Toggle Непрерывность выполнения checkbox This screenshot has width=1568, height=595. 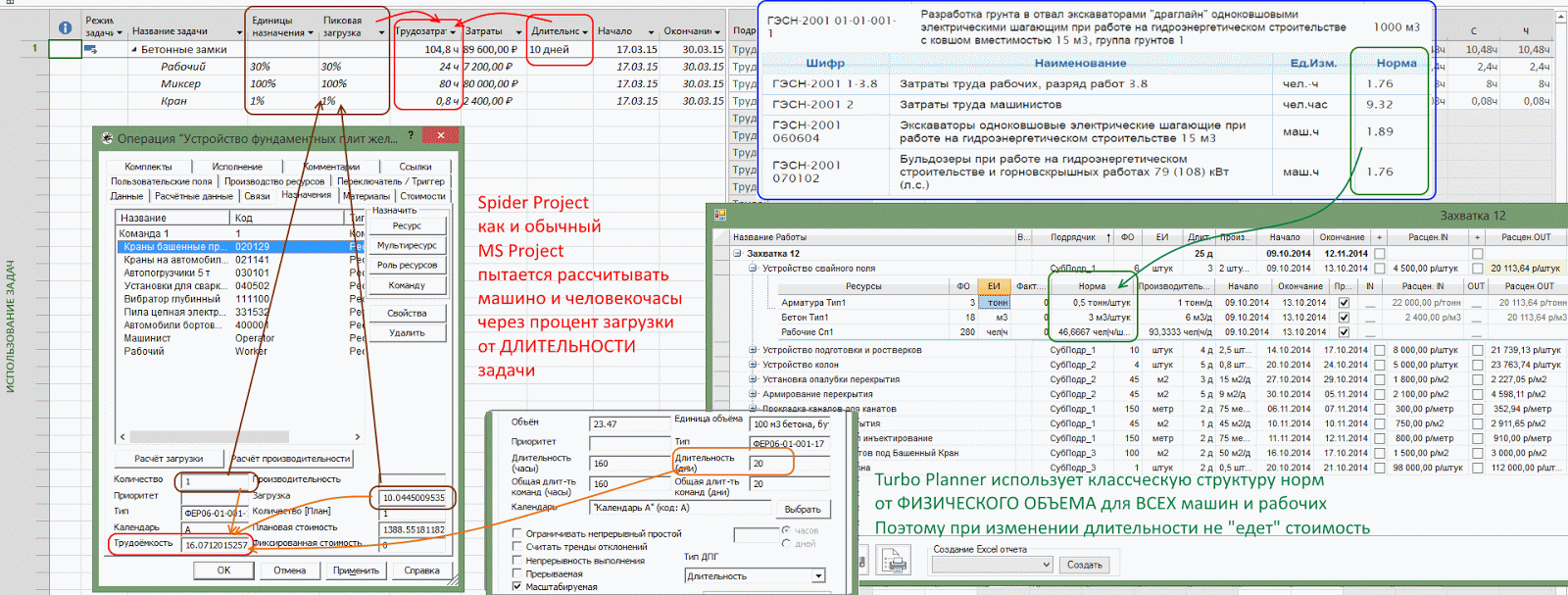[517, 561]
